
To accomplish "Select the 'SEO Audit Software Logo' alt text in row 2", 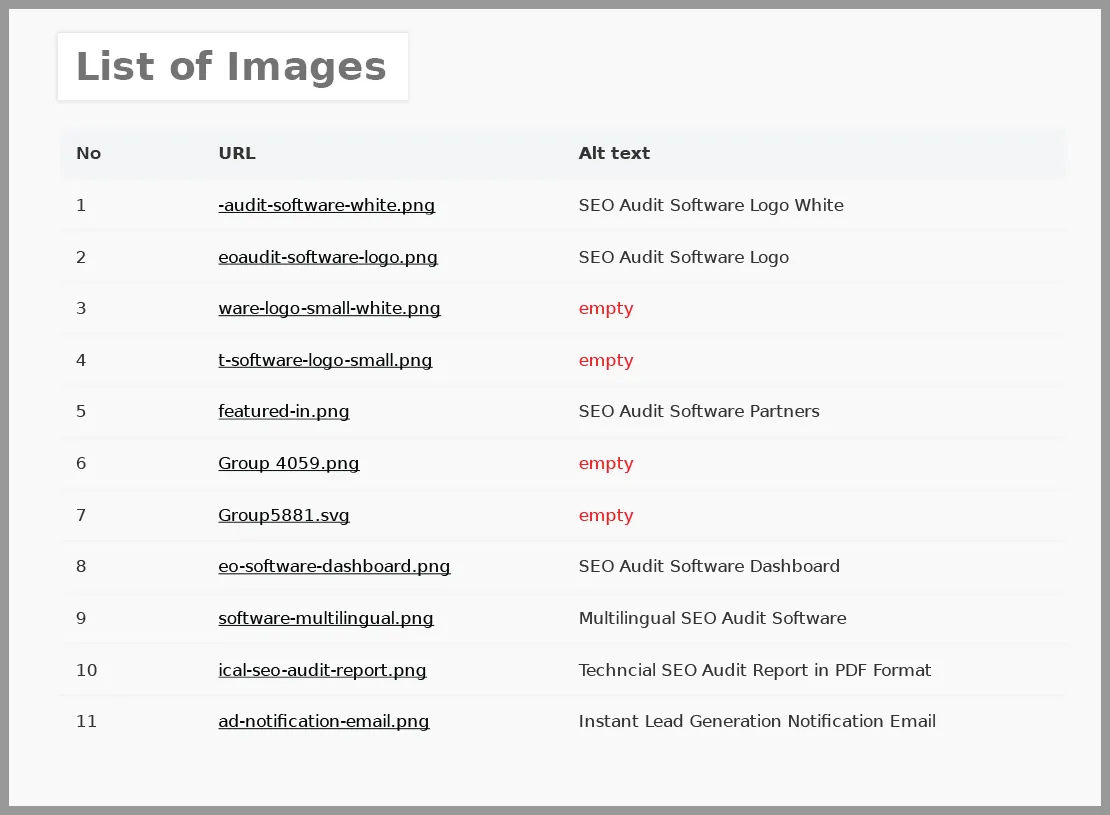I will (683, 257).
